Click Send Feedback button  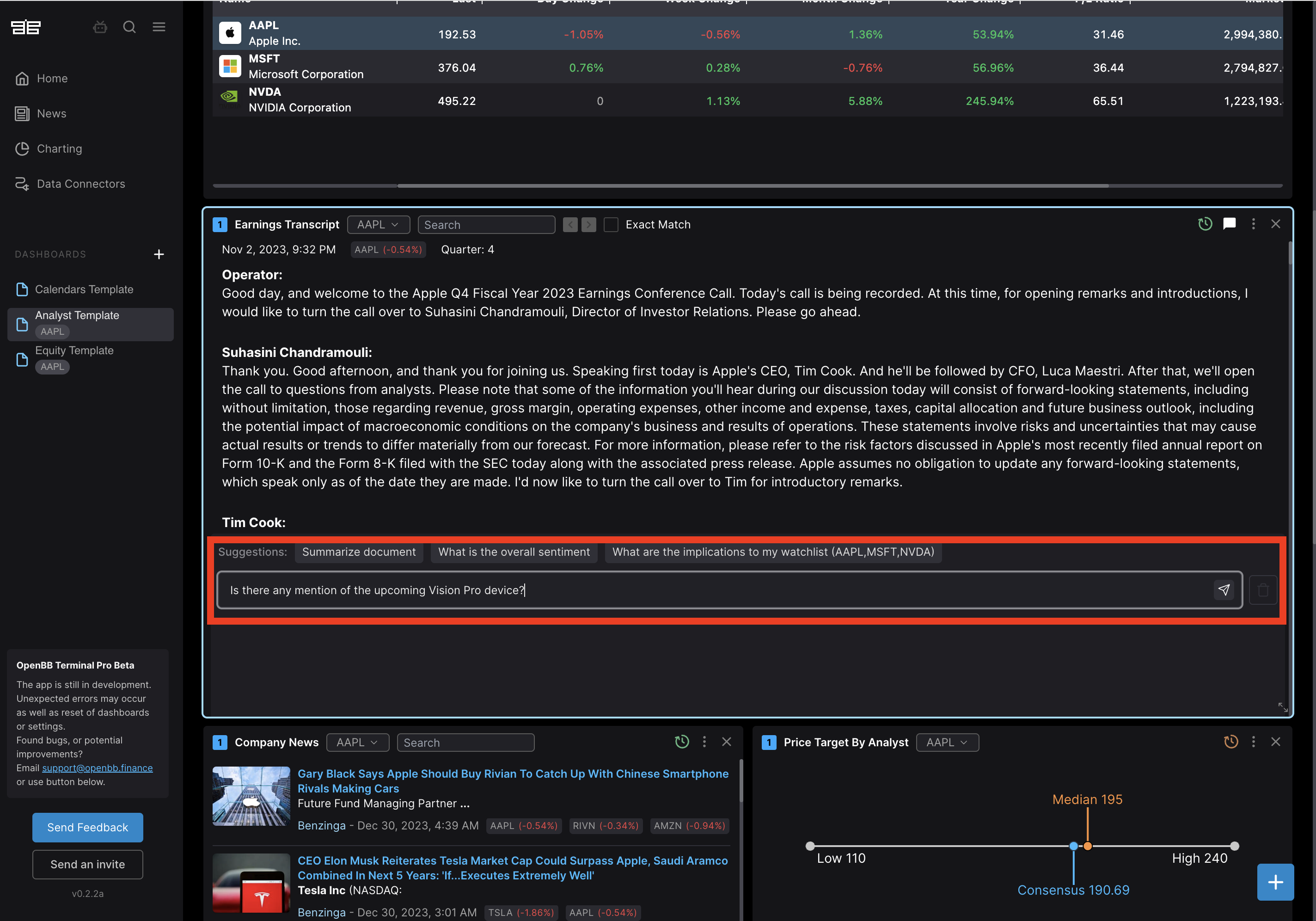coord(88,828)
